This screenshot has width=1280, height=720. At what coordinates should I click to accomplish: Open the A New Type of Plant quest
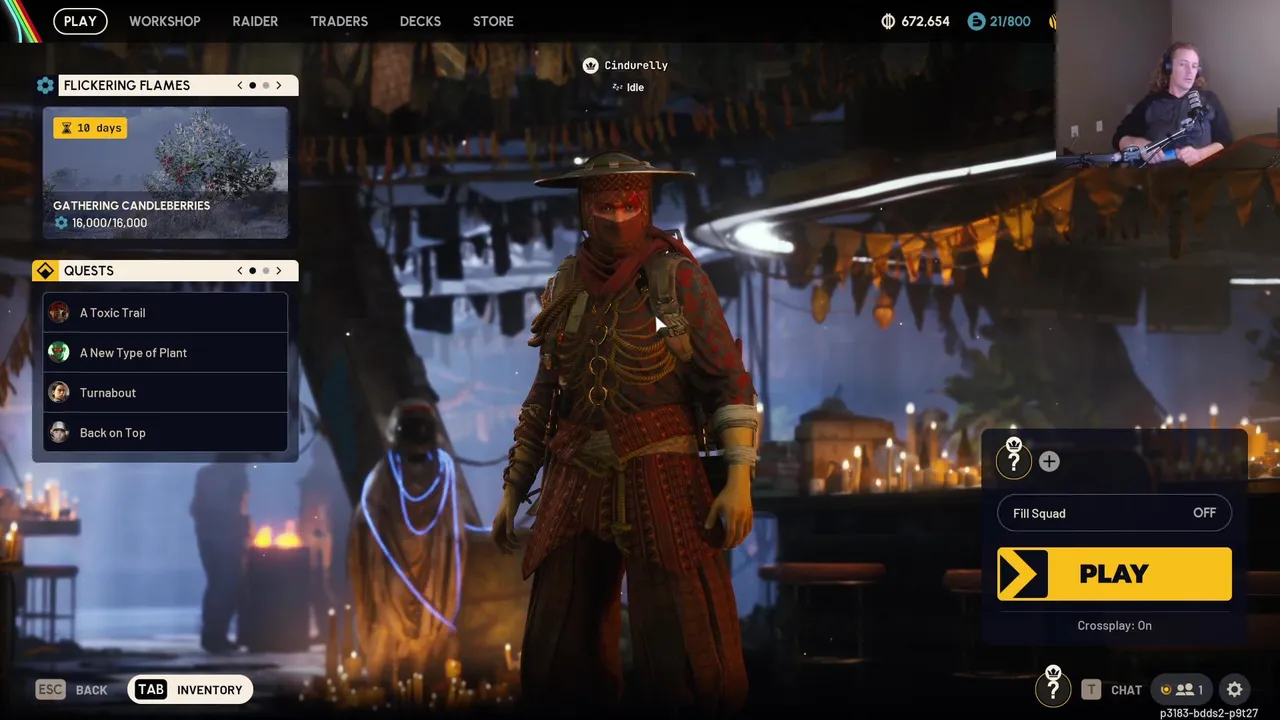click(165, 352)
